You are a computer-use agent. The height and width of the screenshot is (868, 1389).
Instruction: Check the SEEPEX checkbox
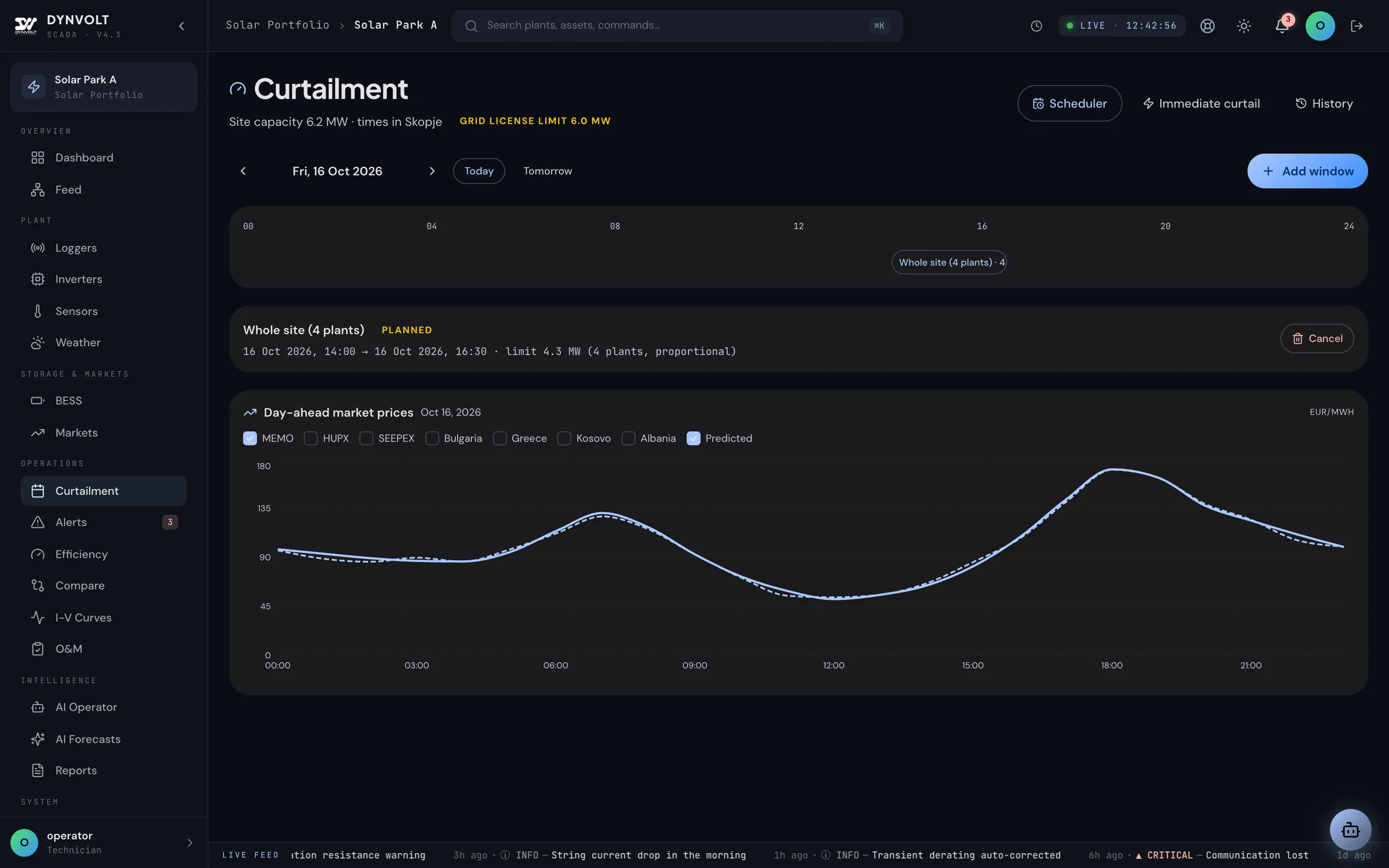[x=366, y=438]
